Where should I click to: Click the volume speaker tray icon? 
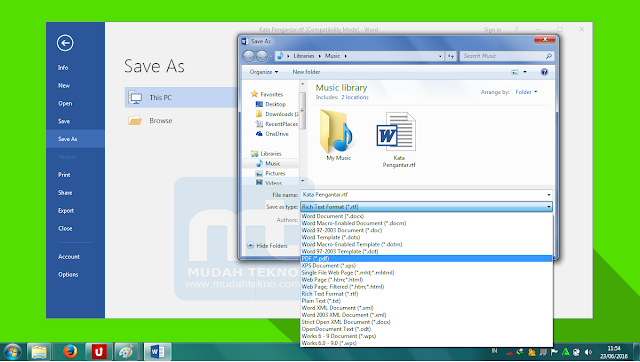tap(588, 352)
